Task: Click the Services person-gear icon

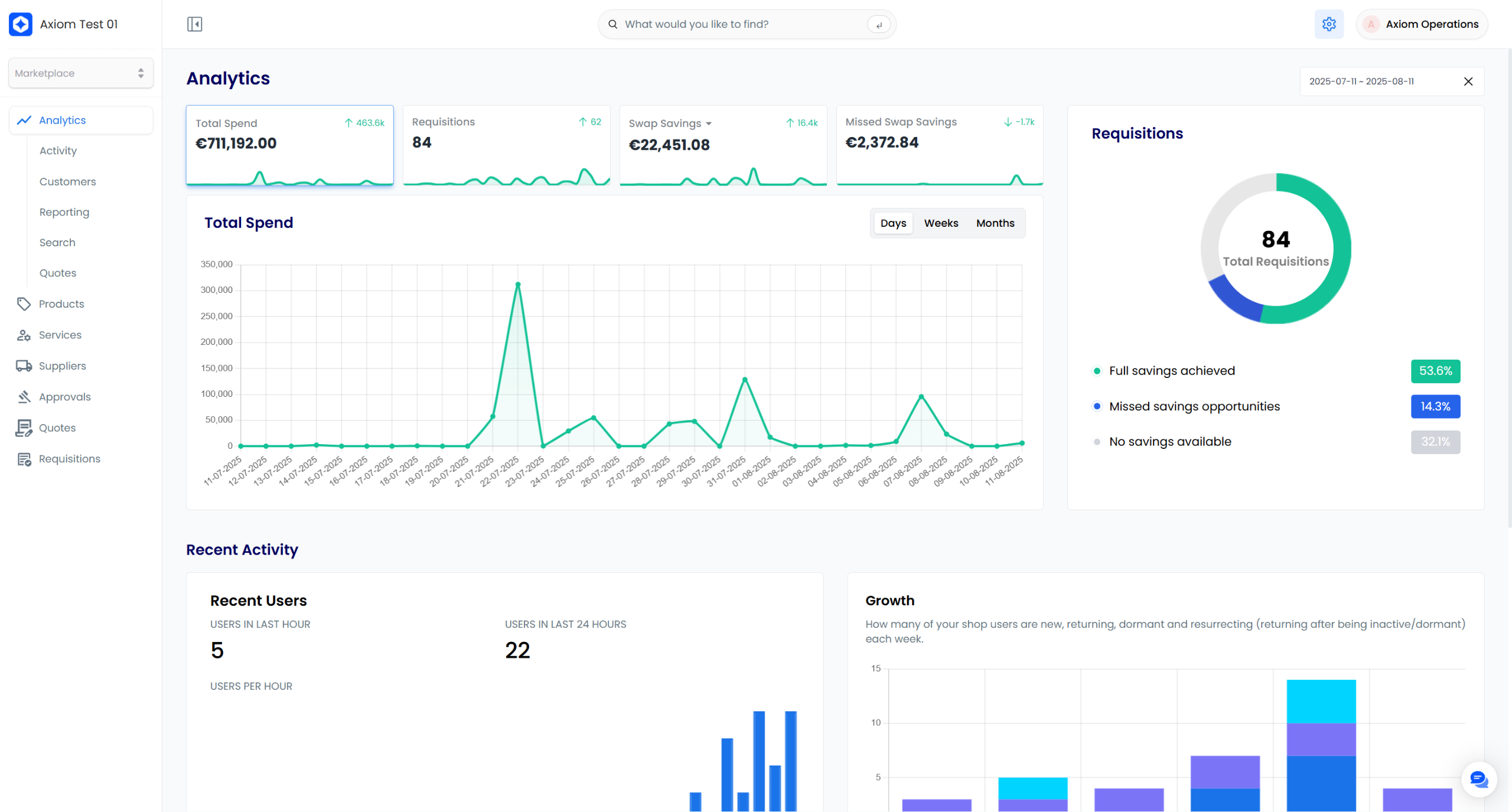Action: (24, 335)
